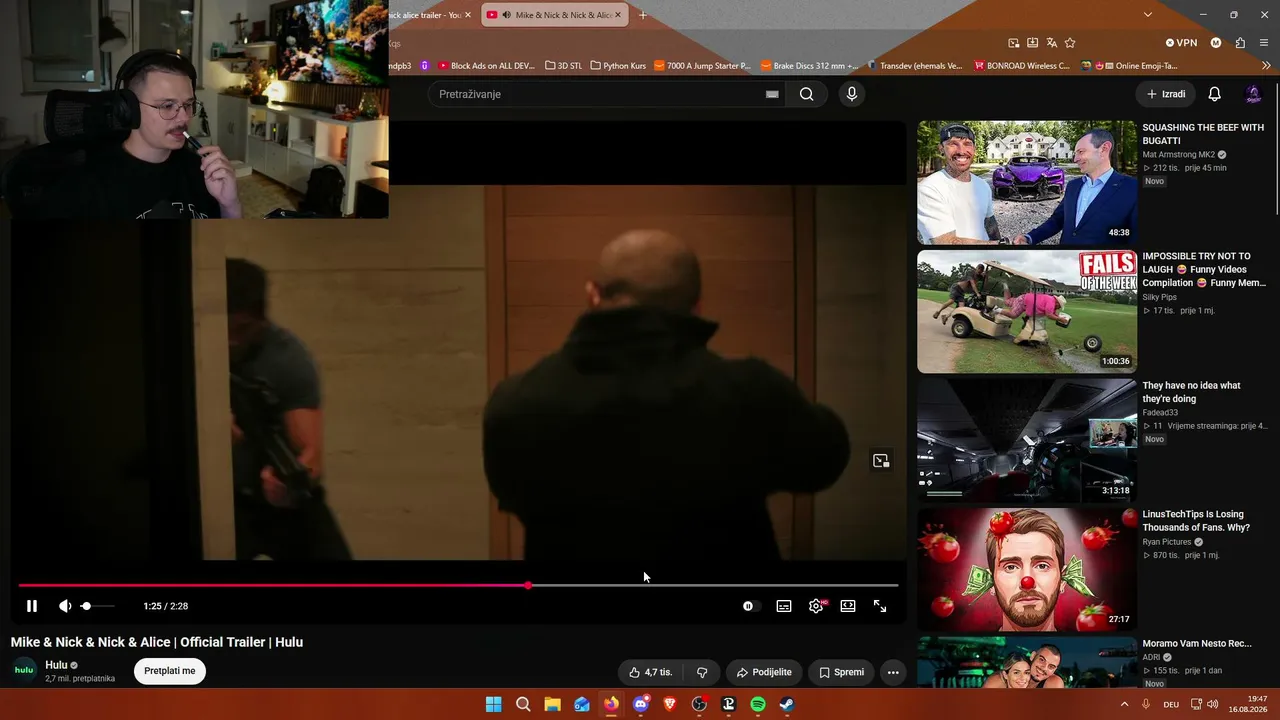The width and height of the screenshot is (1280, 720).
Task: Open the 'Block Ads on ALL DEV...' bookmark
Action: click(486, 66)
